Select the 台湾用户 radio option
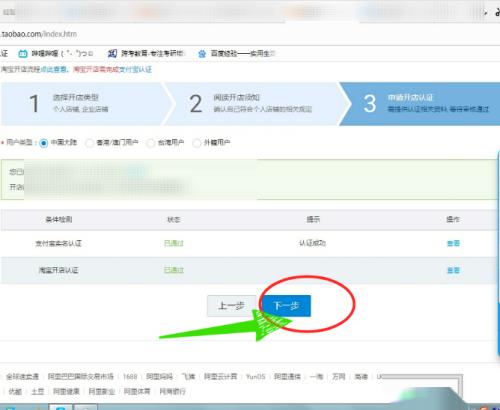The width and height of the screenshot is (500, 410). coord(151,143)
